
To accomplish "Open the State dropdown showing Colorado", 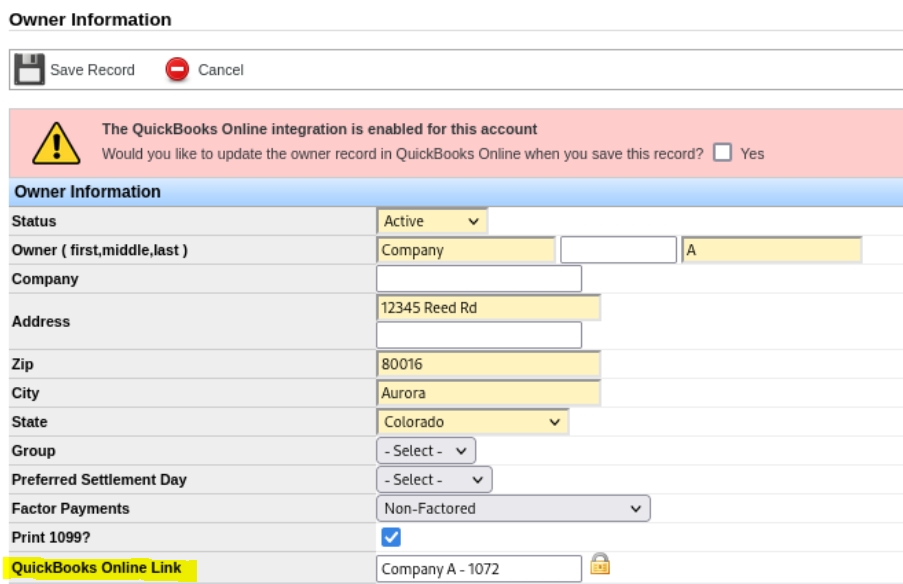I will (x=473, y=422).
